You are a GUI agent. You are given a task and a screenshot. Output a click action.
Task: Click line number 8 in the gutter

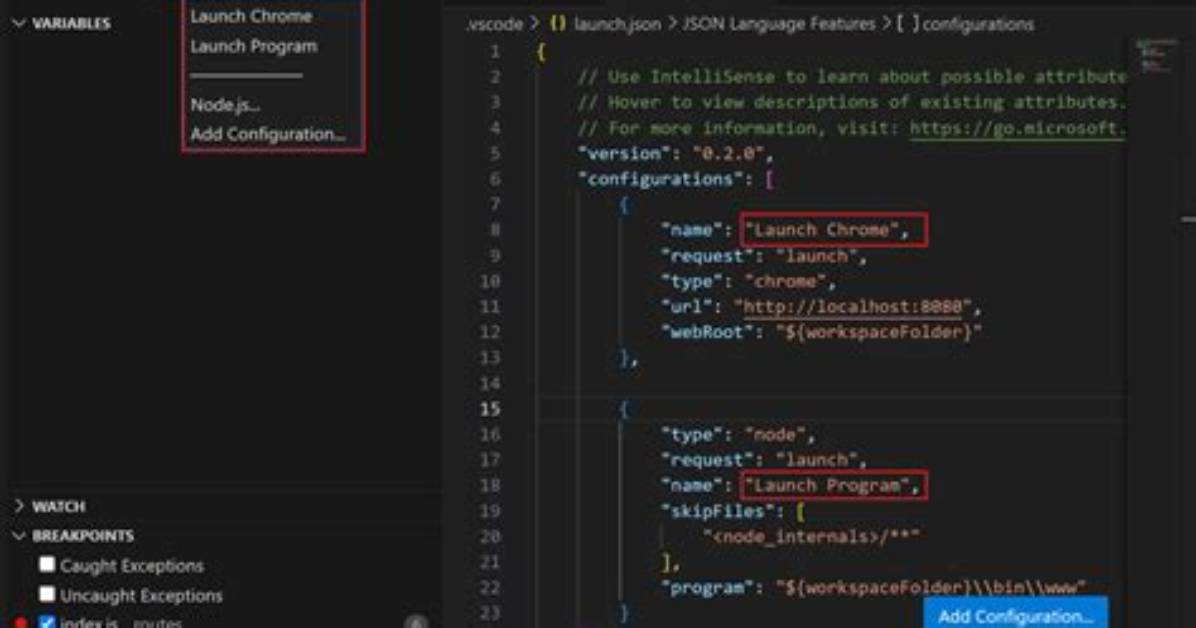point(495,230)
